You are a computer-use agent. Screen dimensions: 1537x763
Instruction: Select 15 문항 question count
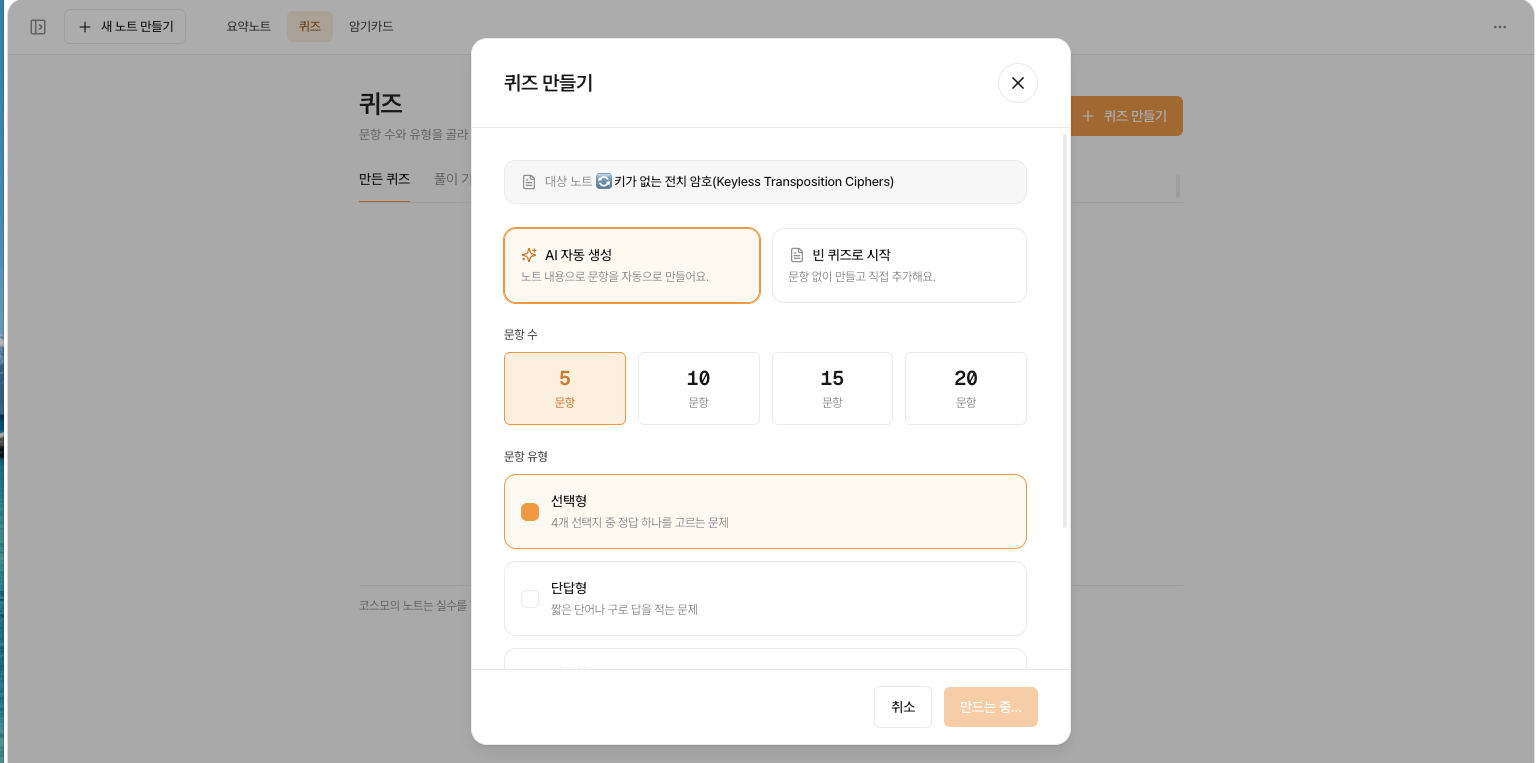pyautogui.click(x=832, y=388)
